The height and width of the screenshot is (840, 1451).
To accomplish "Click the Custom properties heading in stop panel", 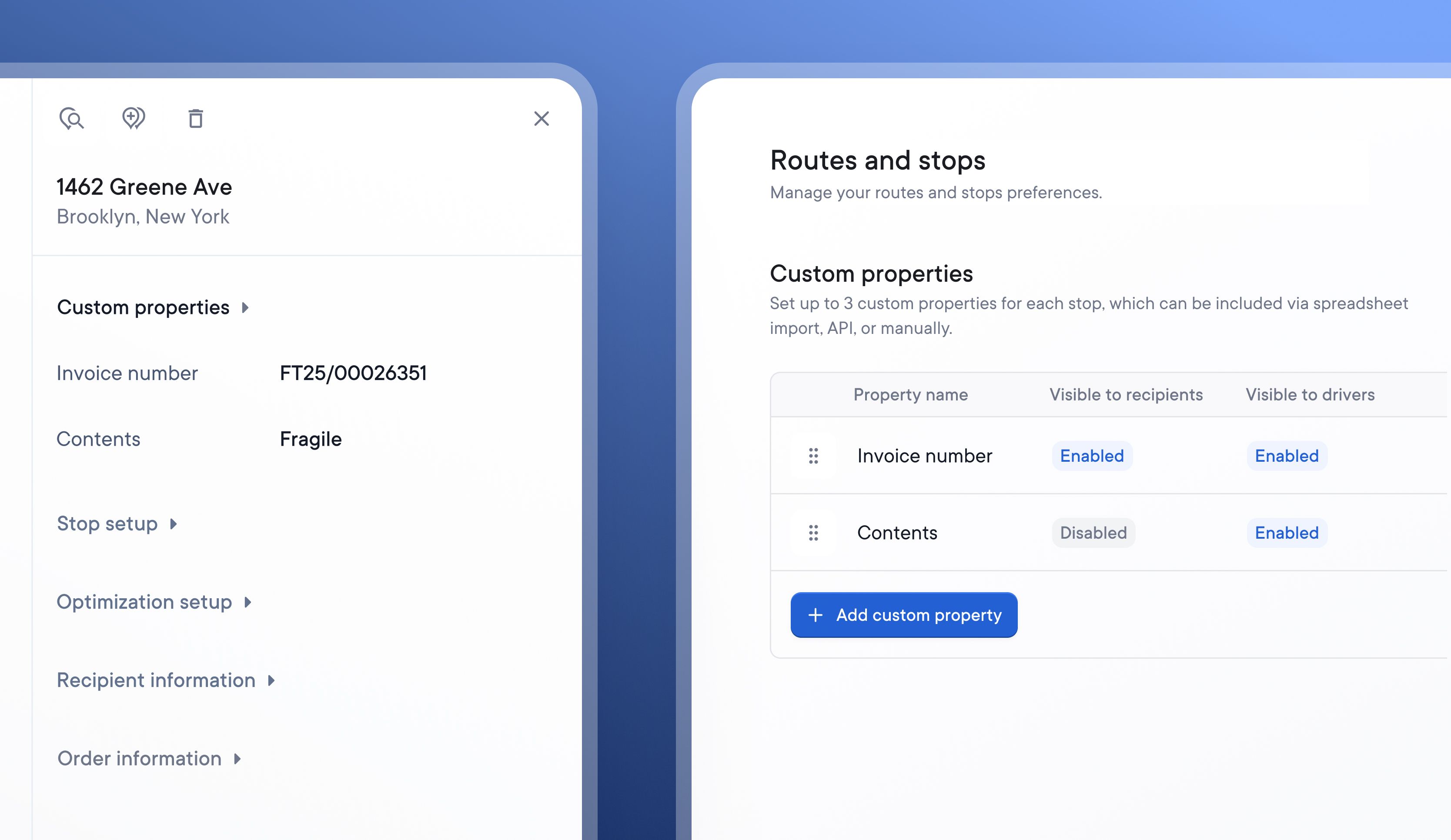I will tap(143, 307).
